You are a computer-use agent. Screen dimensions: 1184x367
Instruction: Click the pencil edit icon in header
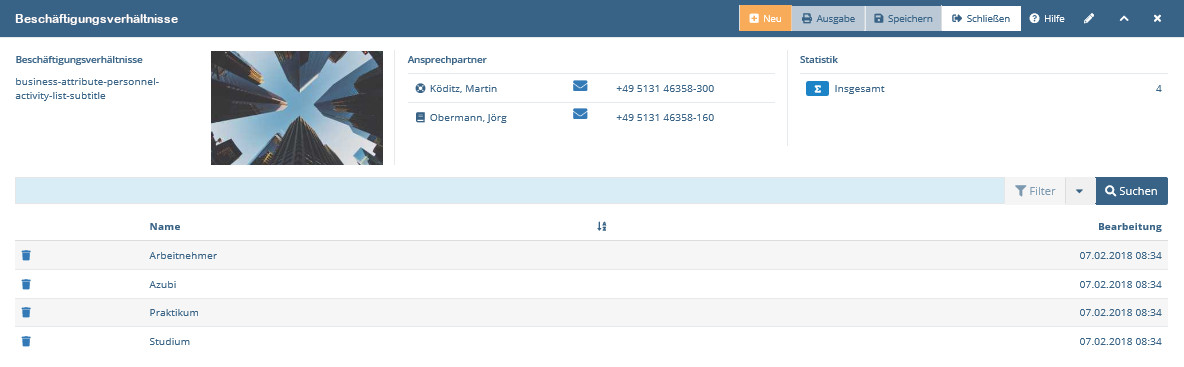coord(1089,19)
